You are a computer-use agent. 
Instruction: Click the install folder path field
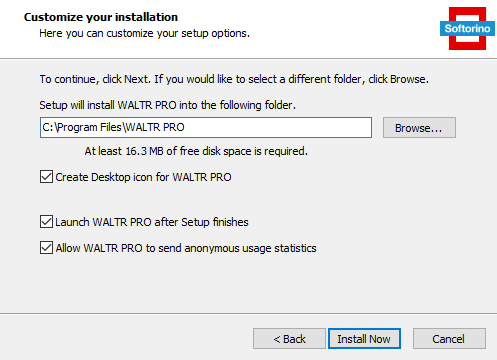(x=206, y=127)
